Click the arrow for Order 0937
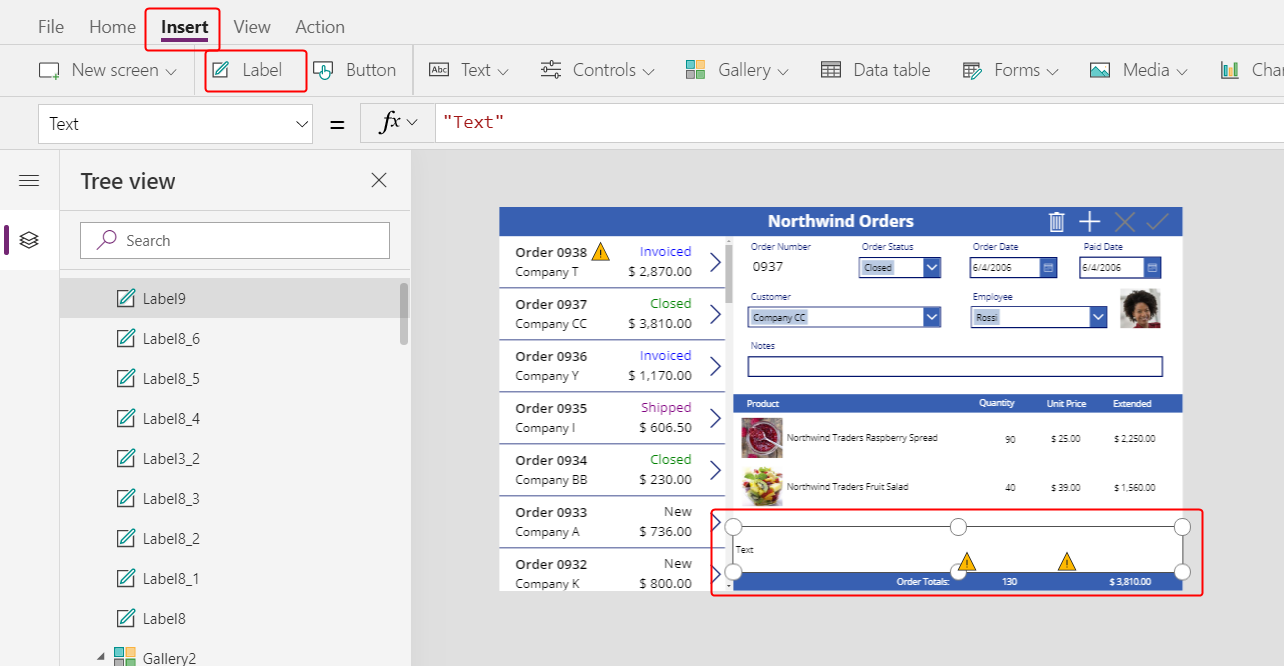 point(715,314)
